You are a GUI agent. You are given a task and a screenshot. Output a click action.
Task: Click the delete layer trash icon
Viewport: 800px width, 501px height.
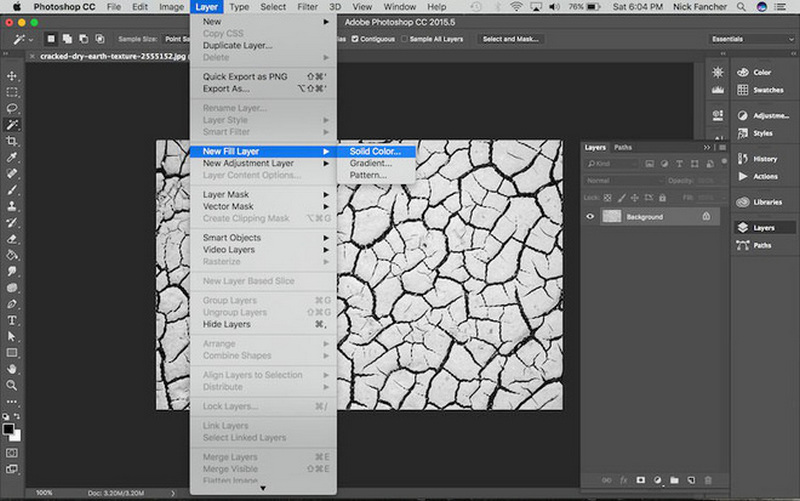coord(709,480)
